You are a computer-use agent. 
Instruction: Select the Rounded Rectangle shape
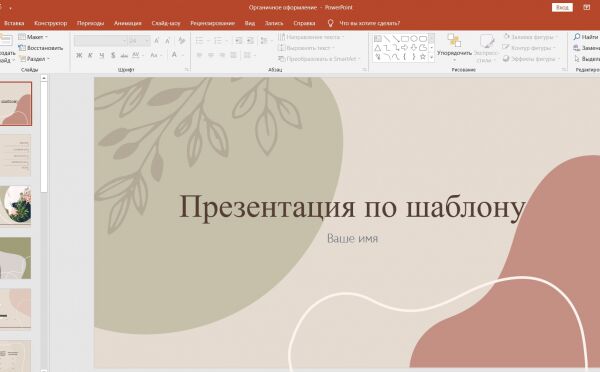(422, 39)
